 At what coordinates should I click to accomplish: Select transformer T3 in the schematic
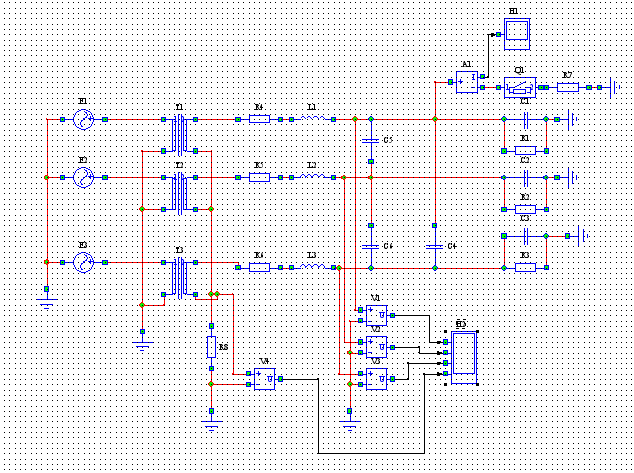click(x=180, y=279)
